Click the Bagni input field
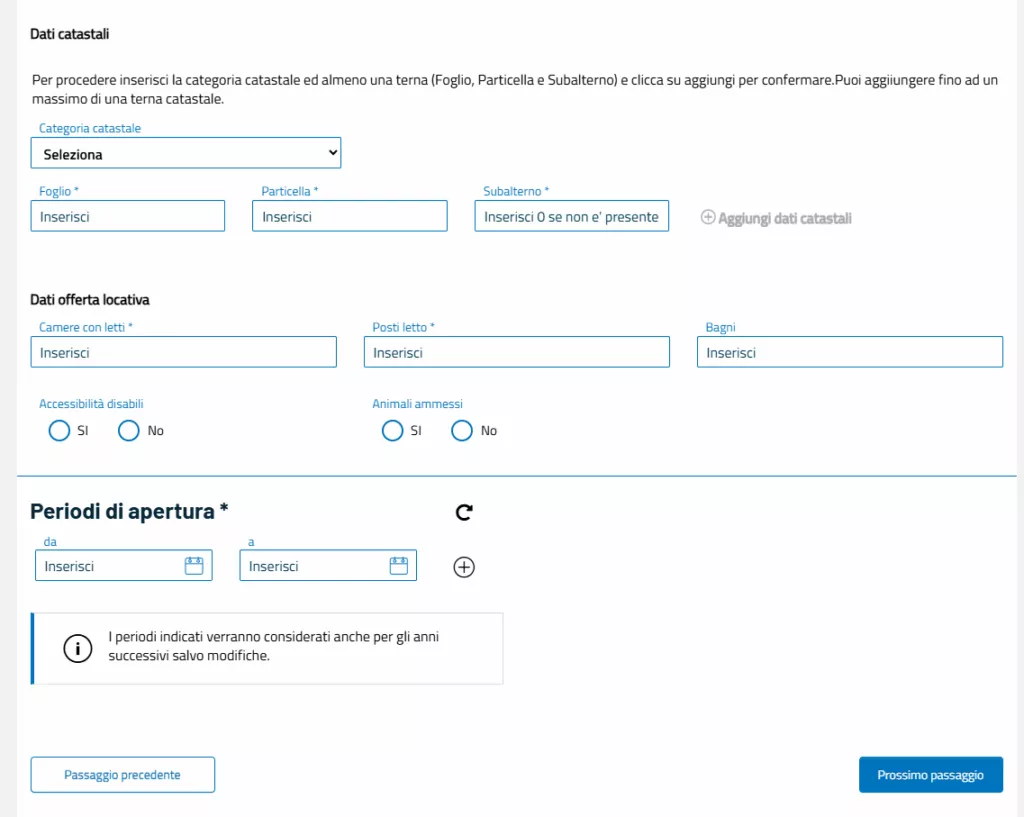The height and width of the screenshot is (817, 1024). 849,352
